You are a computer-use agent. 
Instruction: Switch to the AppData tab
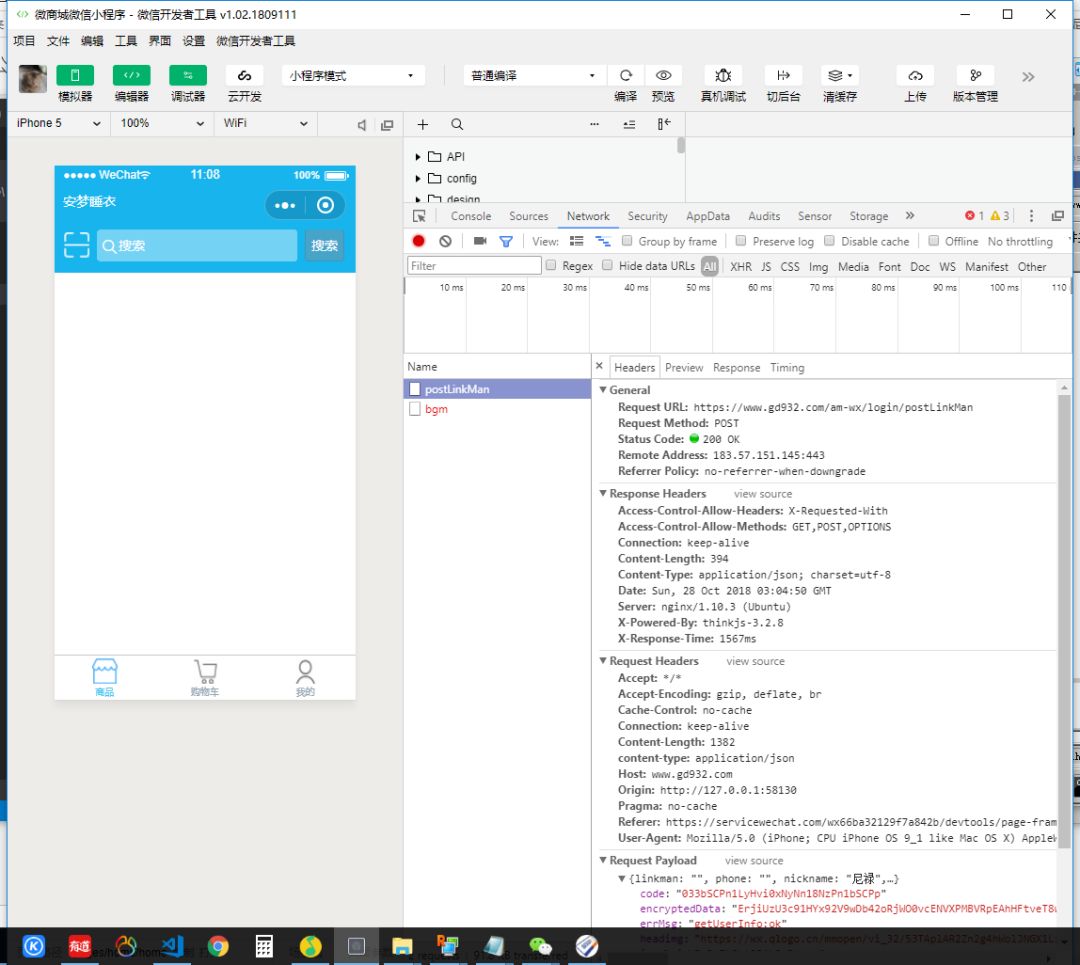(x=708, y=216)
